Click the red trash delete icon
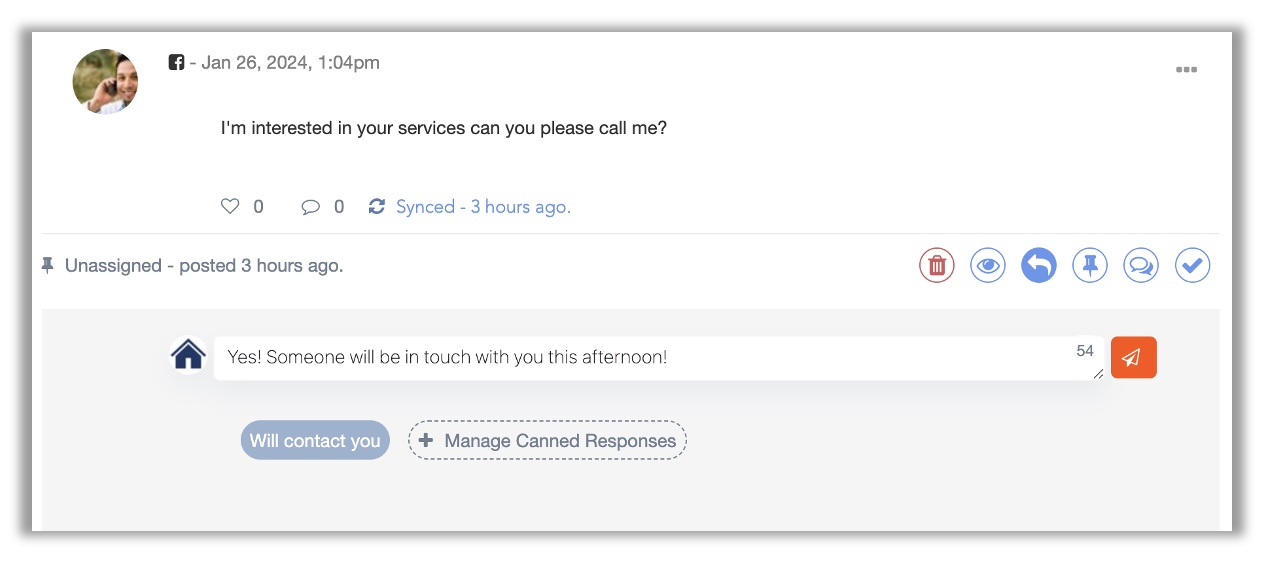Viewport: 1276px width, 564px height. [937, 266]
